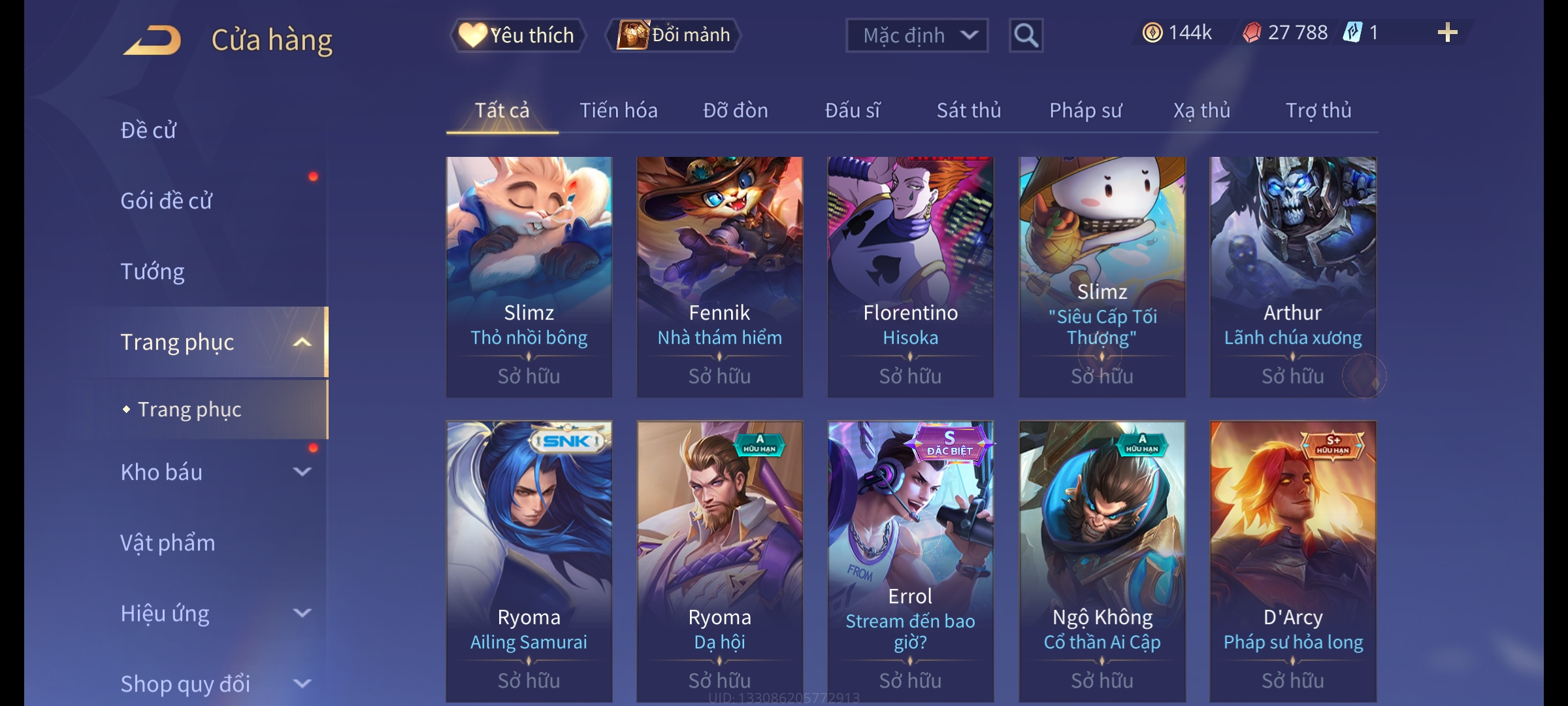
Task: Tap the red gem currency icon
Action: pos(1252,33)
